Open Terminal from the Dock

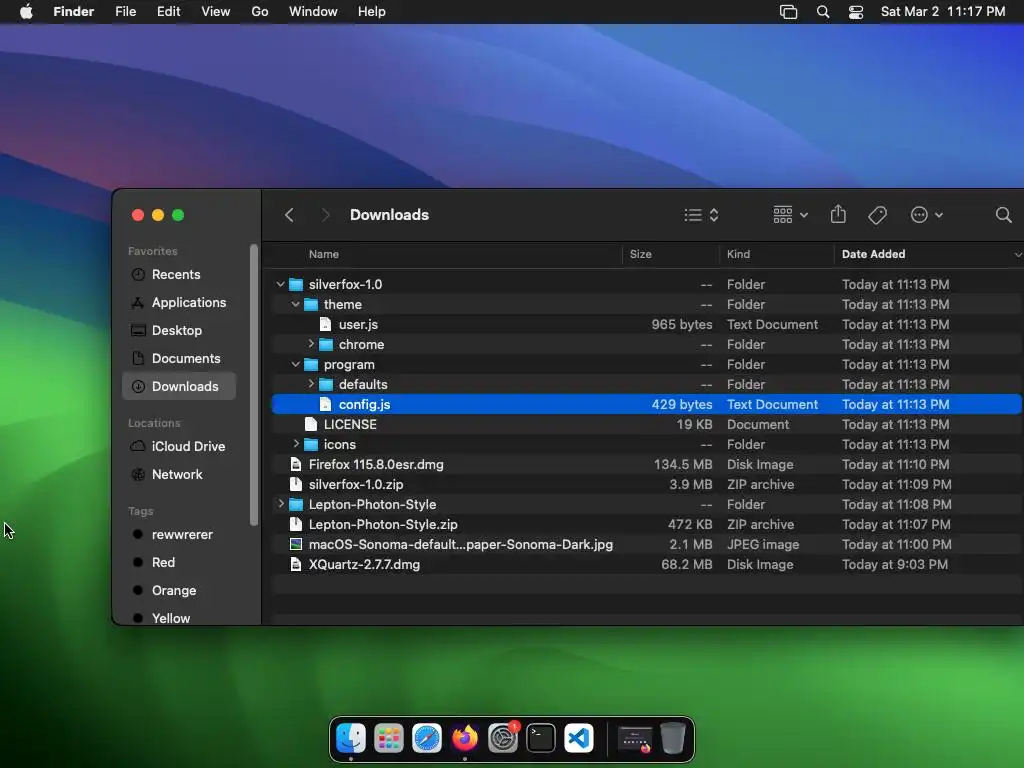coord(541,738)
